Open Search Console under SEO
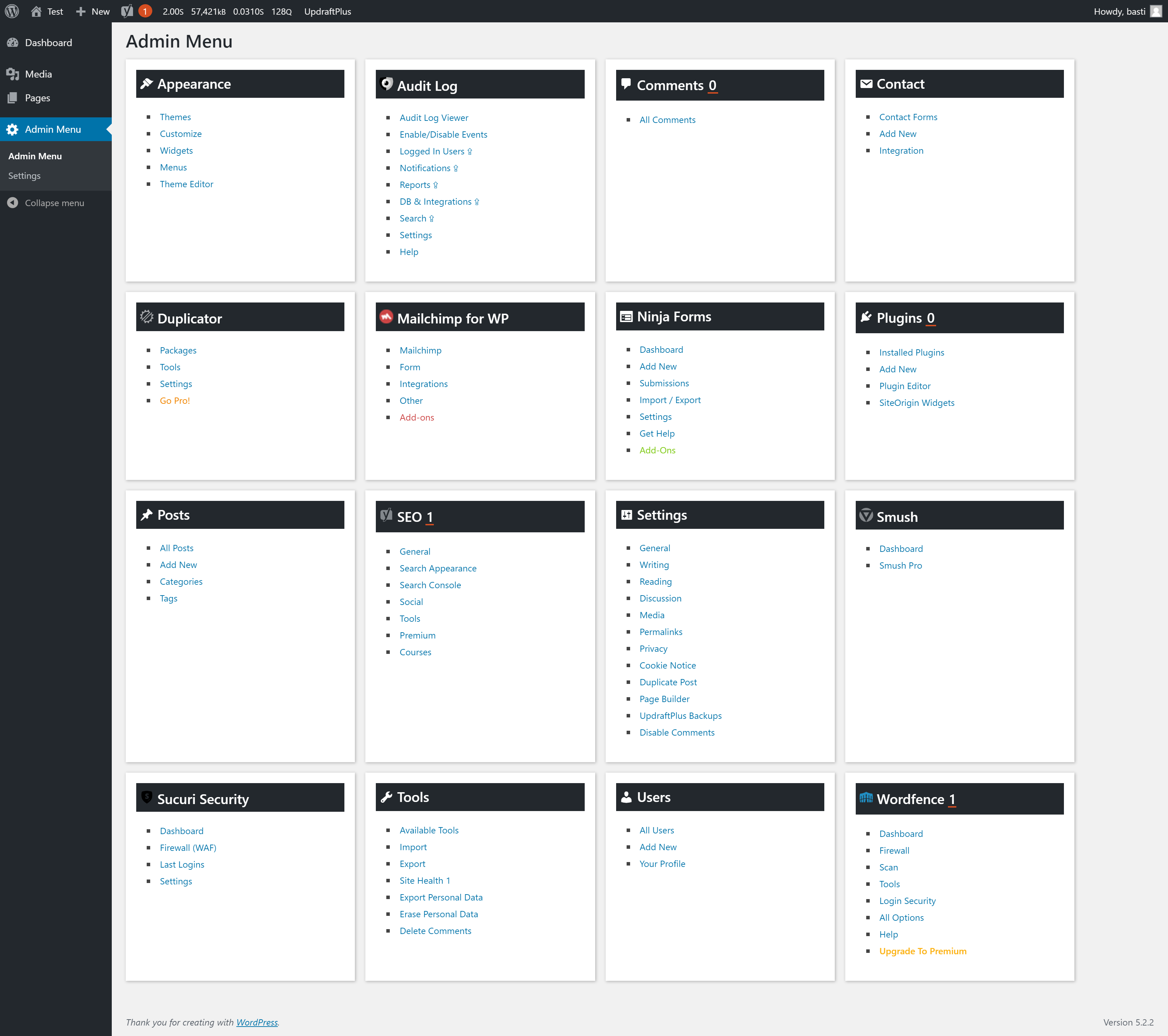The image size is (1168, 1036). pos(430,585)
